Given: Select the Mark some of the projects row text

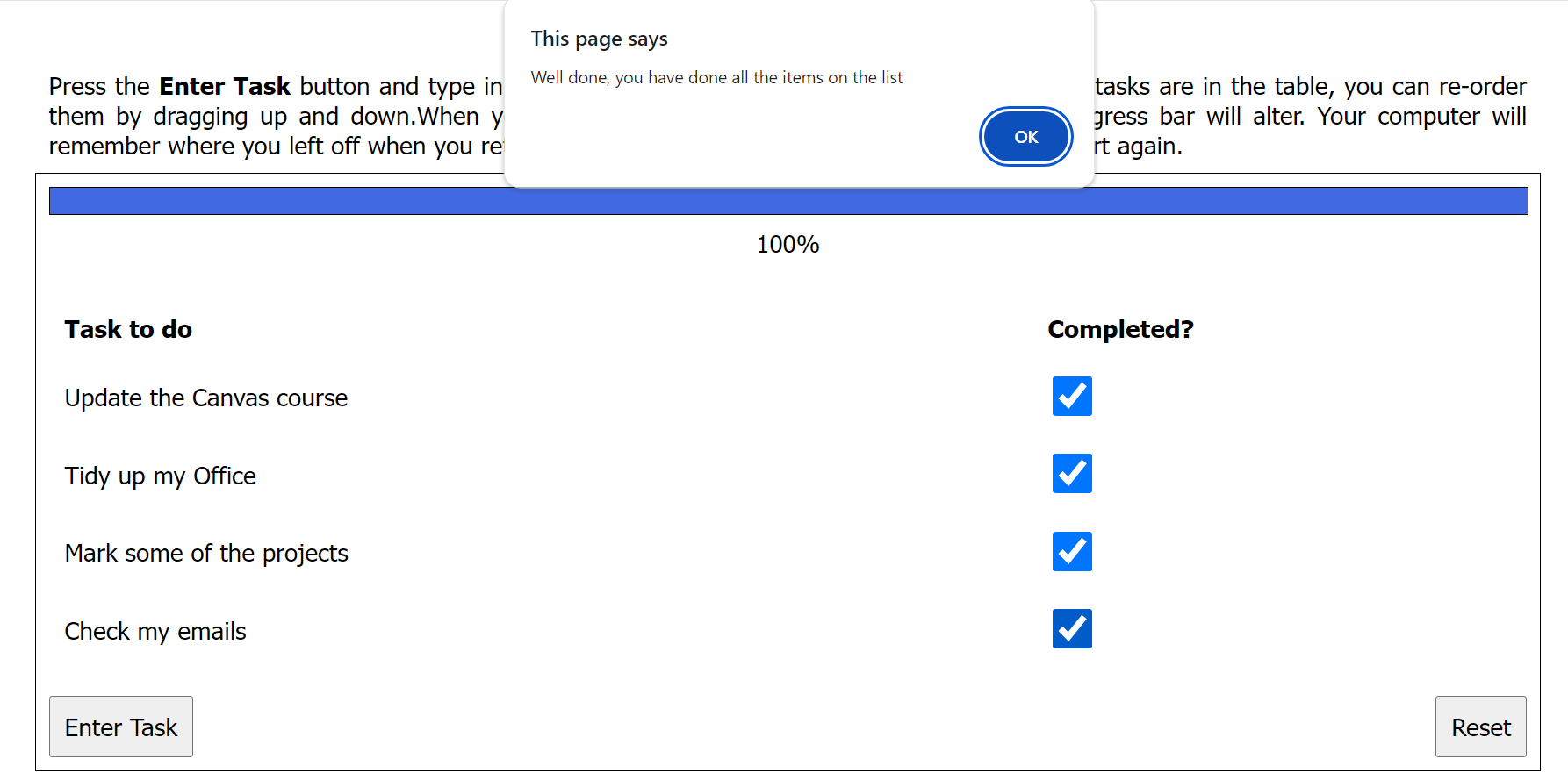Looking at the screenshot, I should point(206,554).
